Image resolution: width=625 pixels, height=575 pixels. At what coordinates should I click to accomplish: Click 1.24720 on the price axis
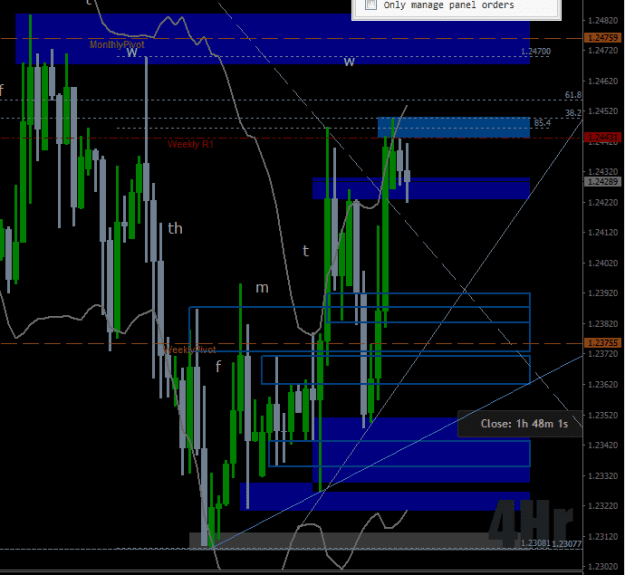coord(603,51)
